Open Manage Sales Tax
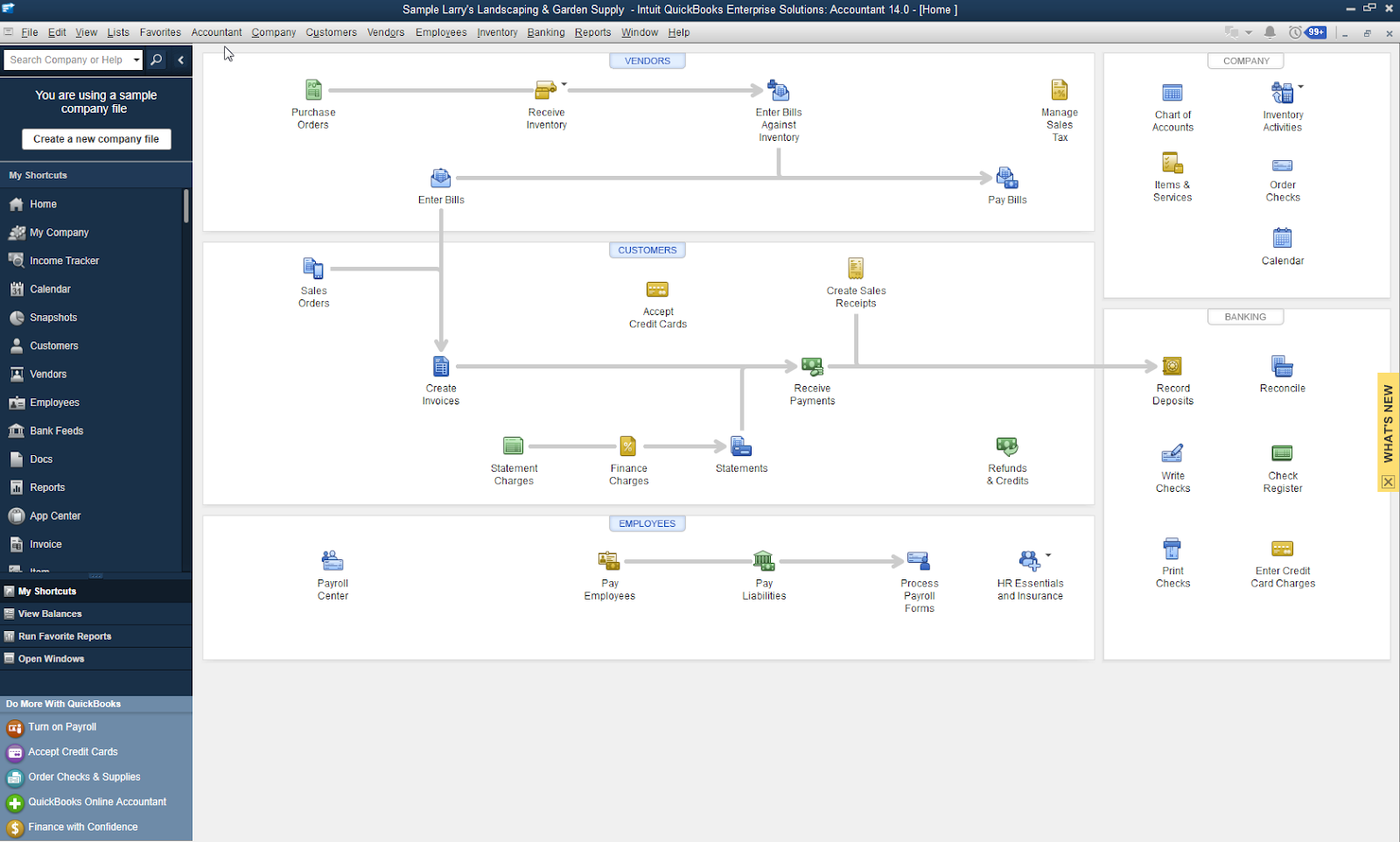This screenshot has height=842, width=1400. coord(1060,90)
